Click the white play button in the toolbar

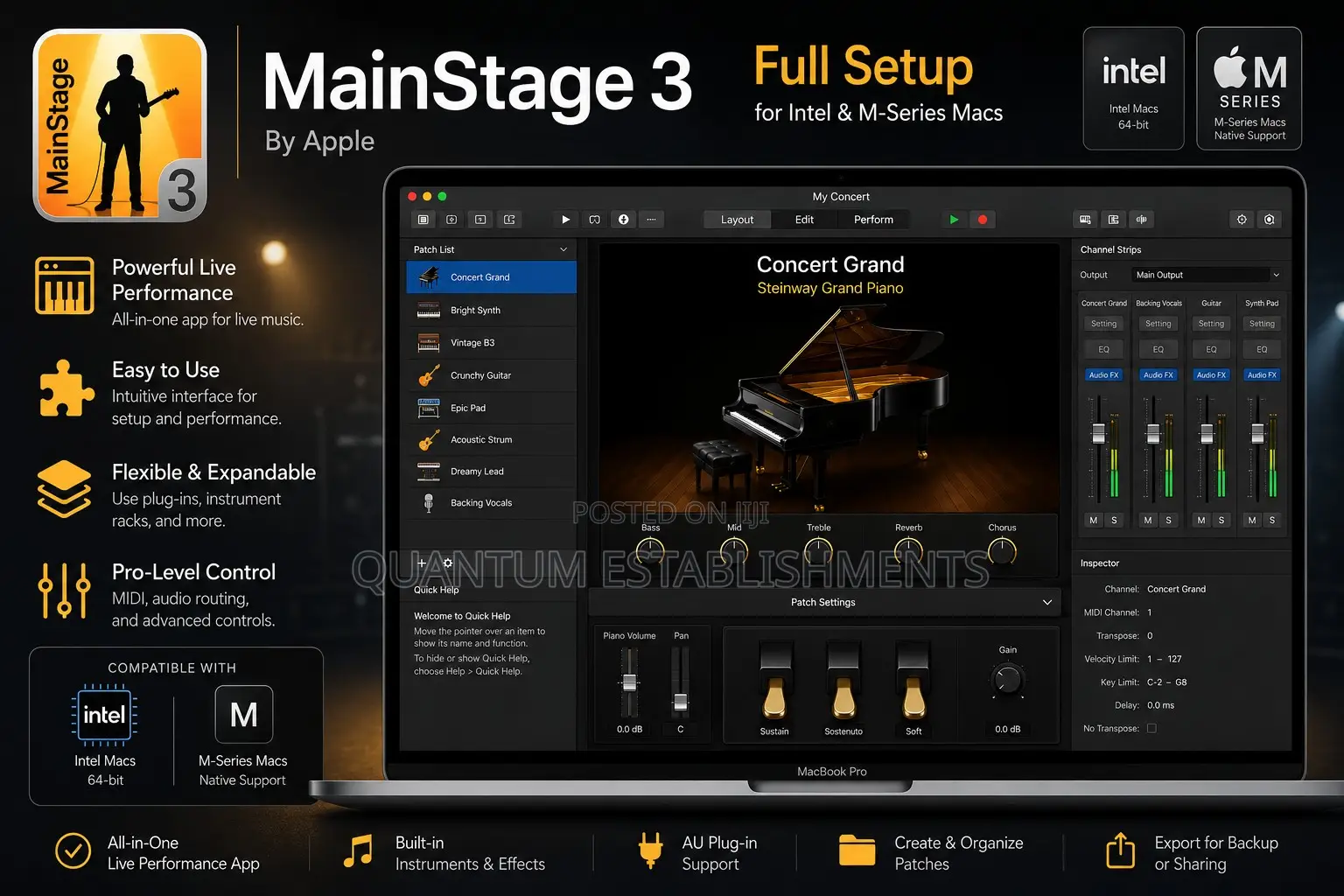[565, 220]
